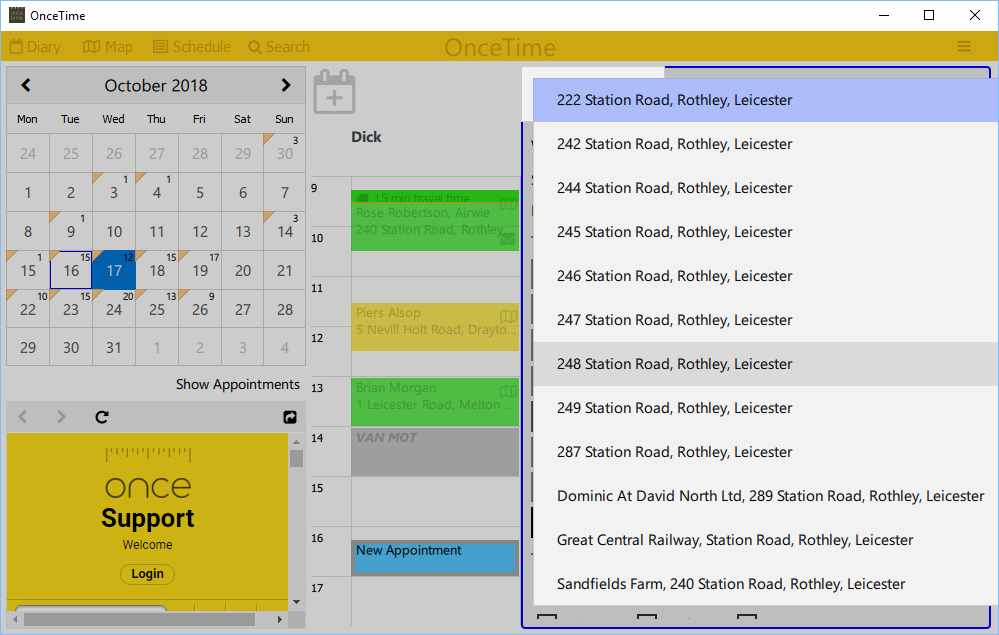Select October 16 in the calendar
The height and width of the screenshot is (635, 999).
click(71, 270)
